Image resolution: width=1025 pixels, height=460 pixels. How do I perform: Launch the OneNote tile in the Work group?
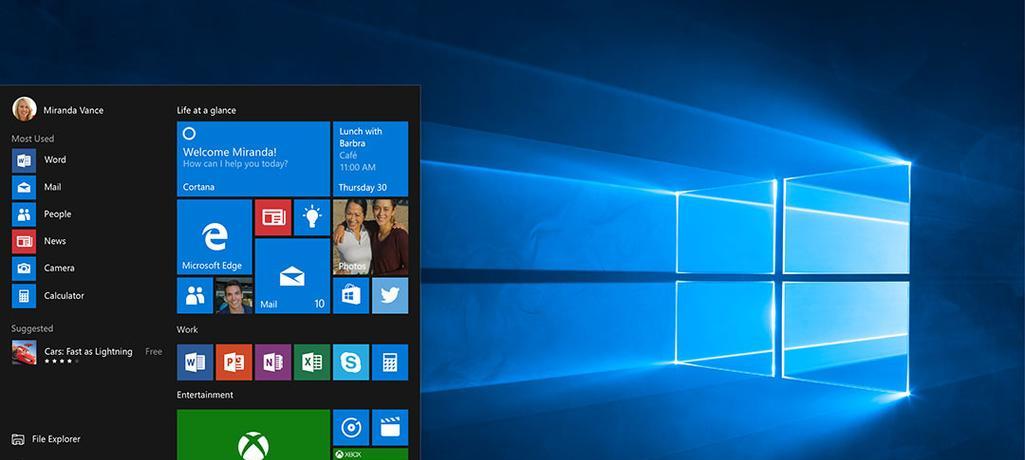point(273,362)
